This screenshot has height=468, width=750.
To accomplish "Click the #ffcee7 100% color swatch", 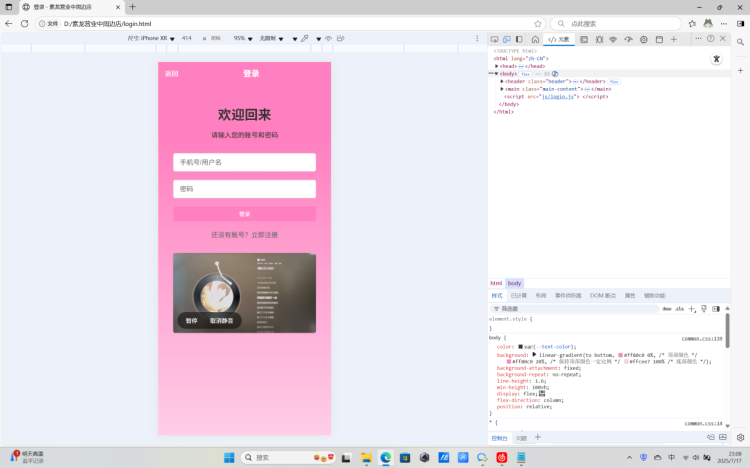I will click(626, 362).
